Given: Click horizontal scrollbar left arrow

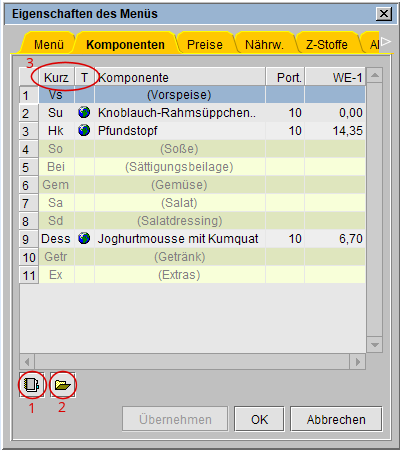Looking at the screenshot, I should [27, 362].
